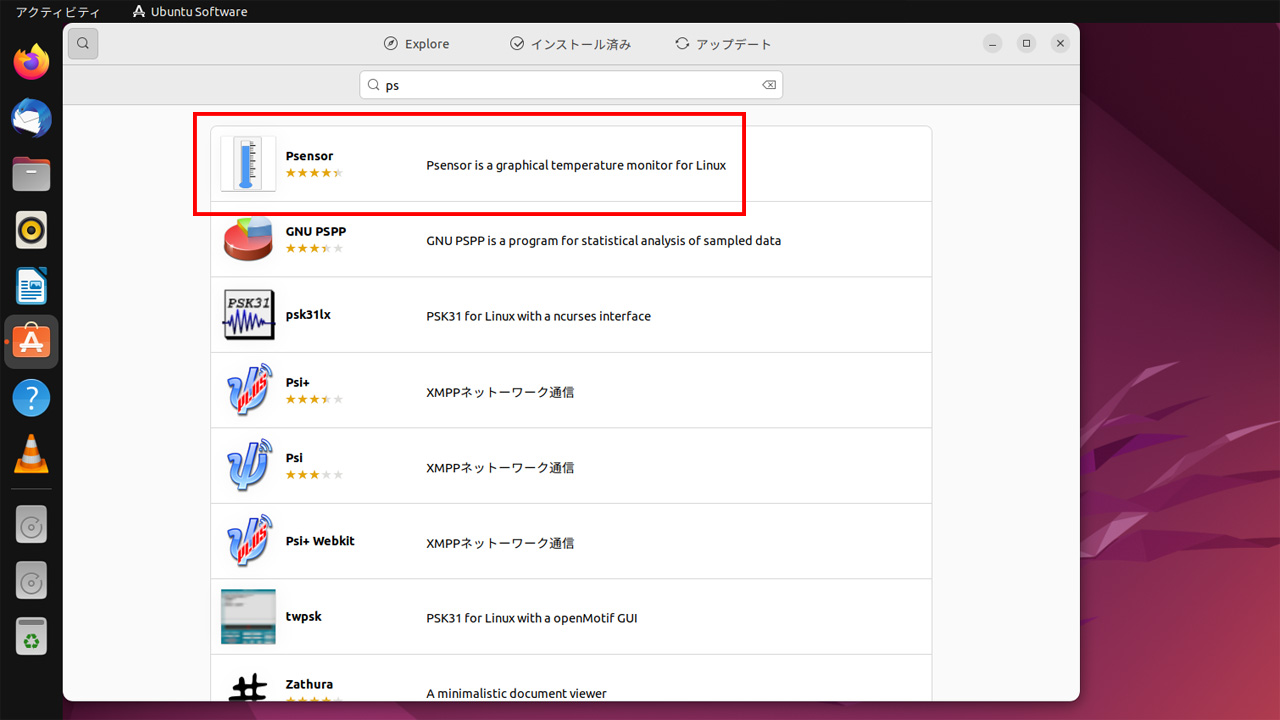Click Psensor star rating
Viewport: 1280px width, 720px height.
tap(314, 173)
